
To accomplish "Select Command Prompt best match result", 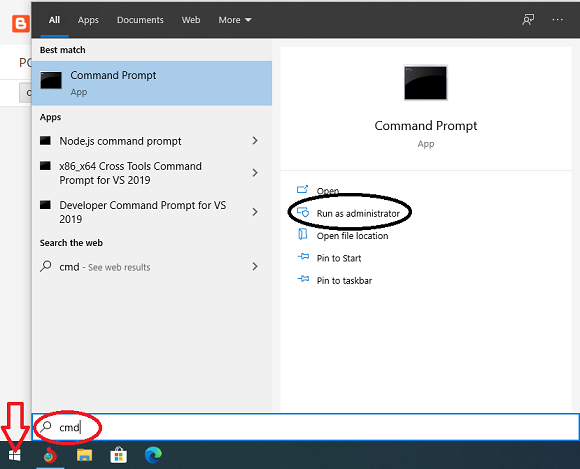I will point(152,83).
